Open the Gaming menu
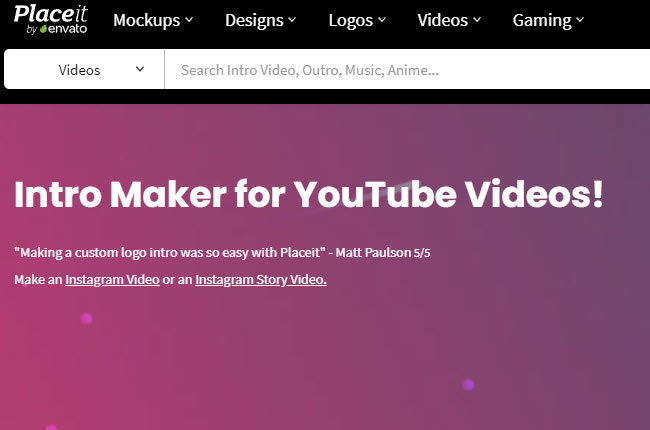 (x=548, y=20)
